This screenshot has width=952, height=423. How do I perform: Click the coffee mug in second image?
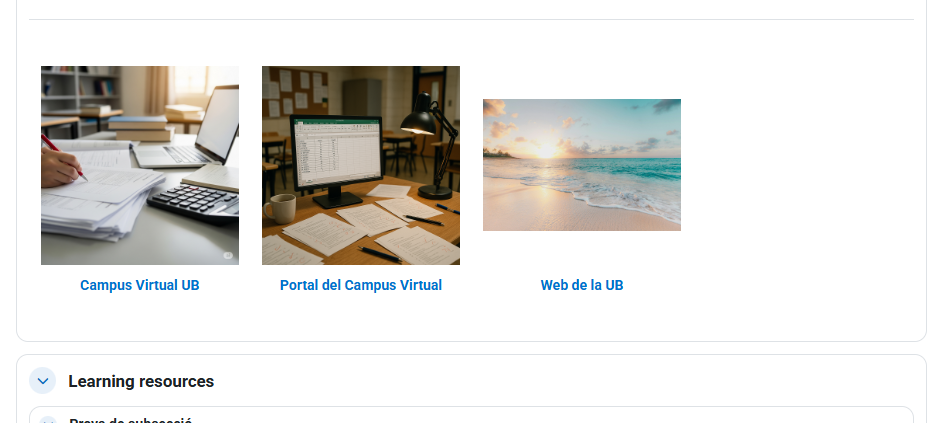[279, 209]
